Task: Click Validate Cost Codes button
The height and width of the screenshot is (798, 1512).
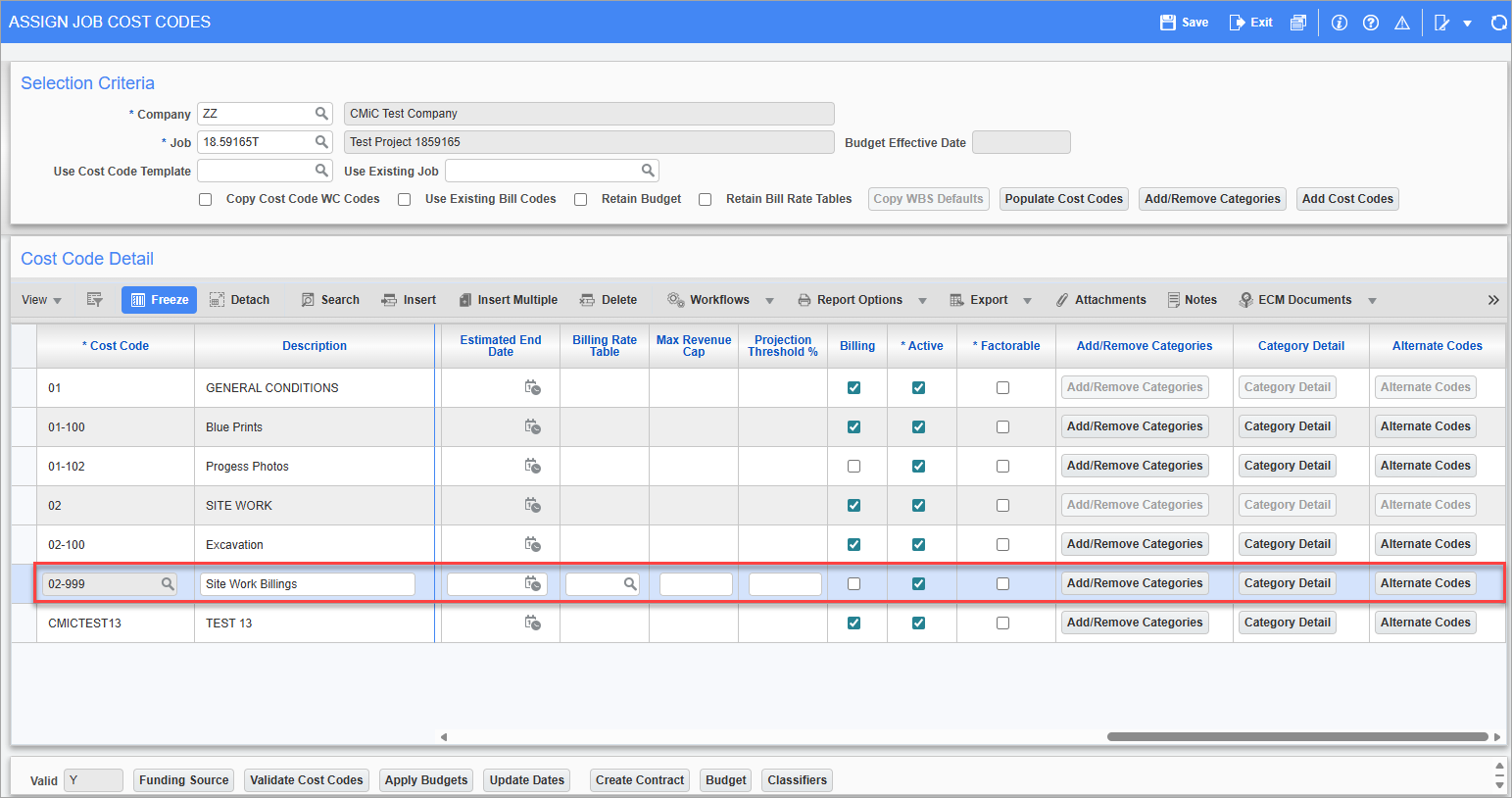Action: coord(307,780)
